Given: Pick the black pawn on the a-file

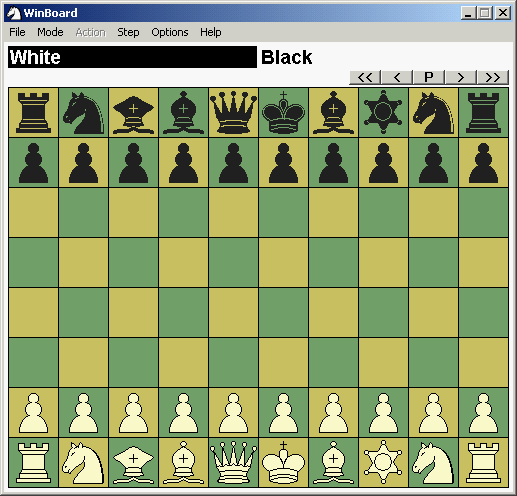Looking at the screenshot, I should click(33, 163).
